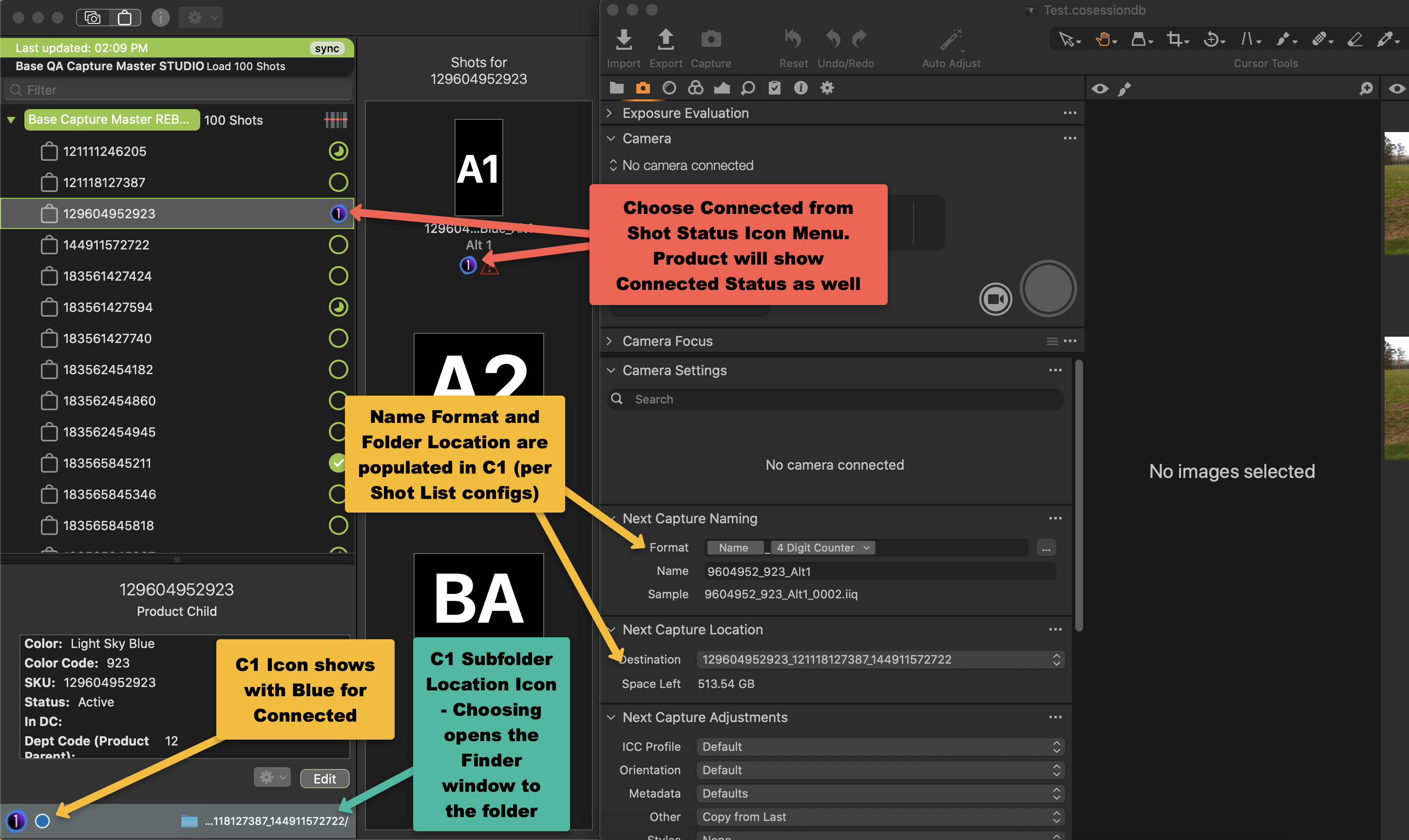
Task: Click the Import icon in toolbar
Action: [x=624, y=39]
